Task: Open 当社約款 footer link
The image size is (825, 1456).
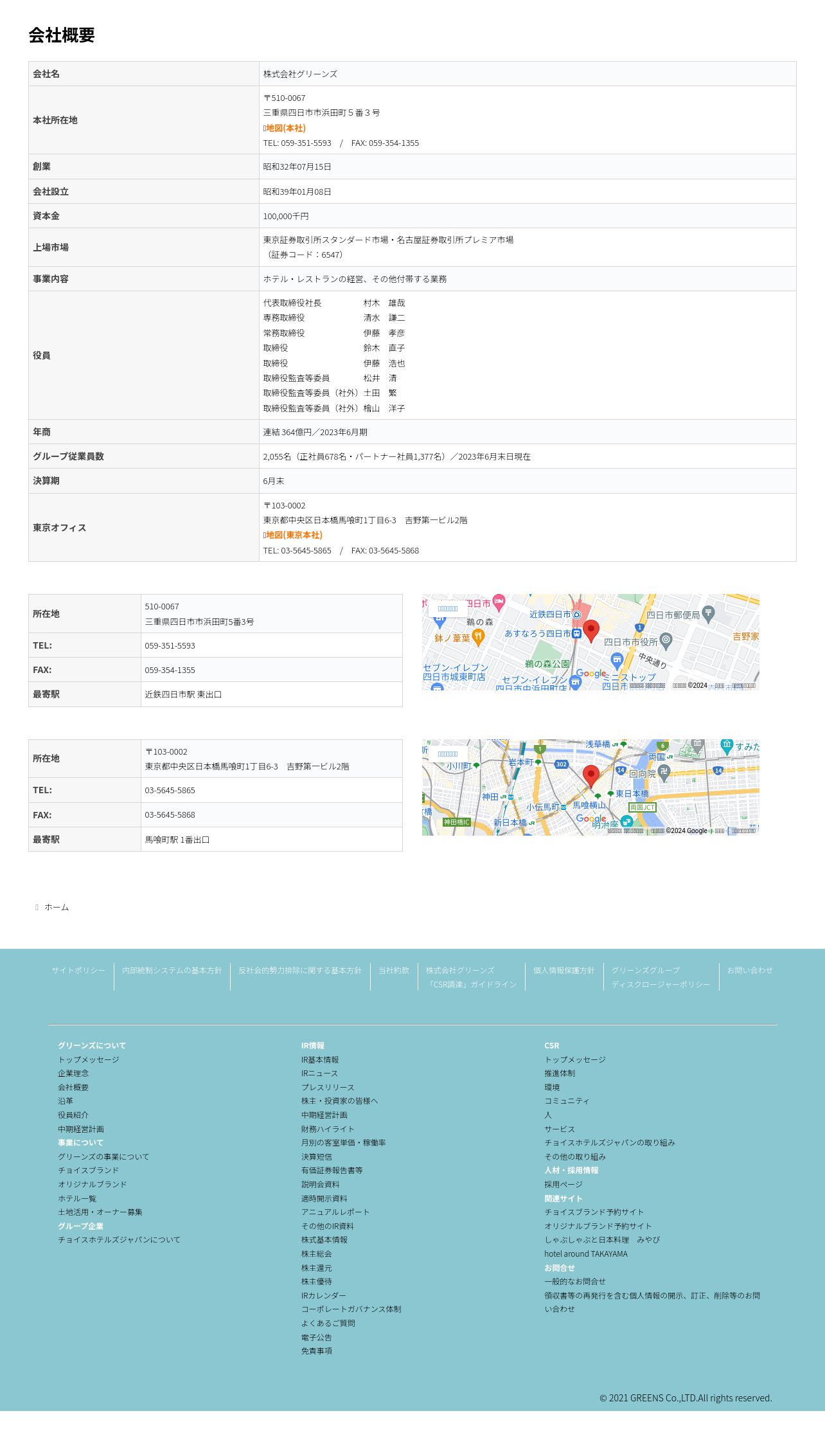Action: pos(394,970)
